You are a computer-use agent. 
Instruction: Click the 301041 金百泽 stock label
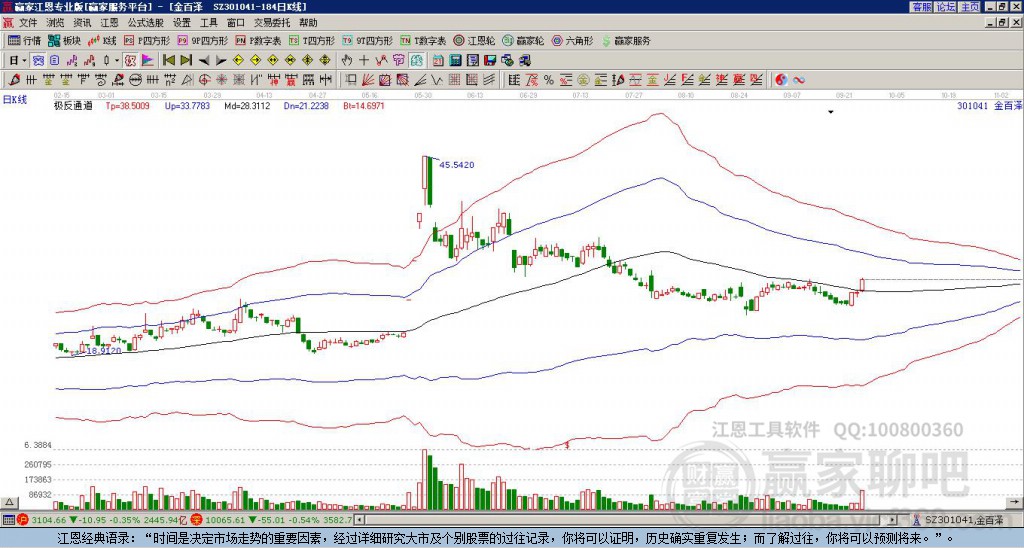pyautogui.click(x=989, y=105)
